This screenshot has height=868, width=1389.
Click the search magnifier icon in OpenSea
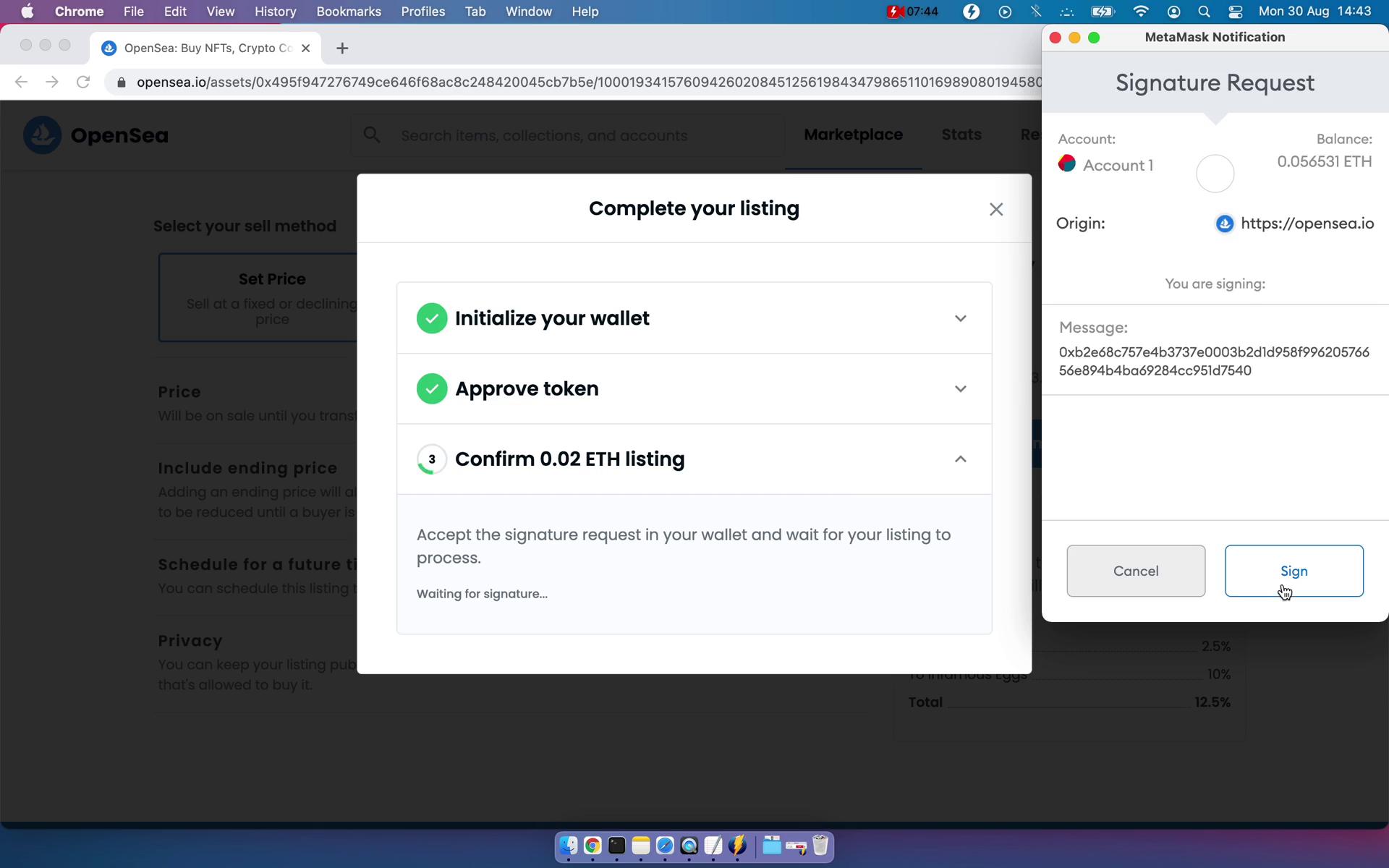pyautogui.click(x=372, y=135)
